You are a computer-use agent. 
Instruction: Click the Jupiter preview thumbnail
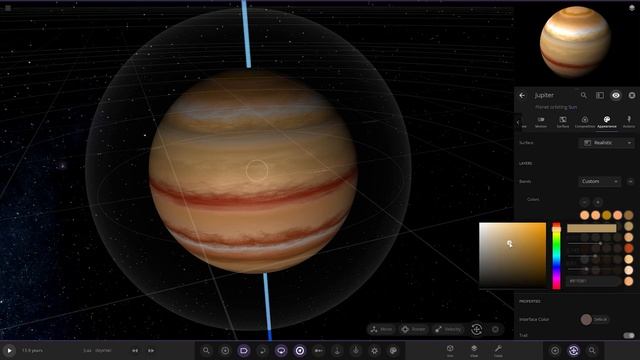point(575,41)
